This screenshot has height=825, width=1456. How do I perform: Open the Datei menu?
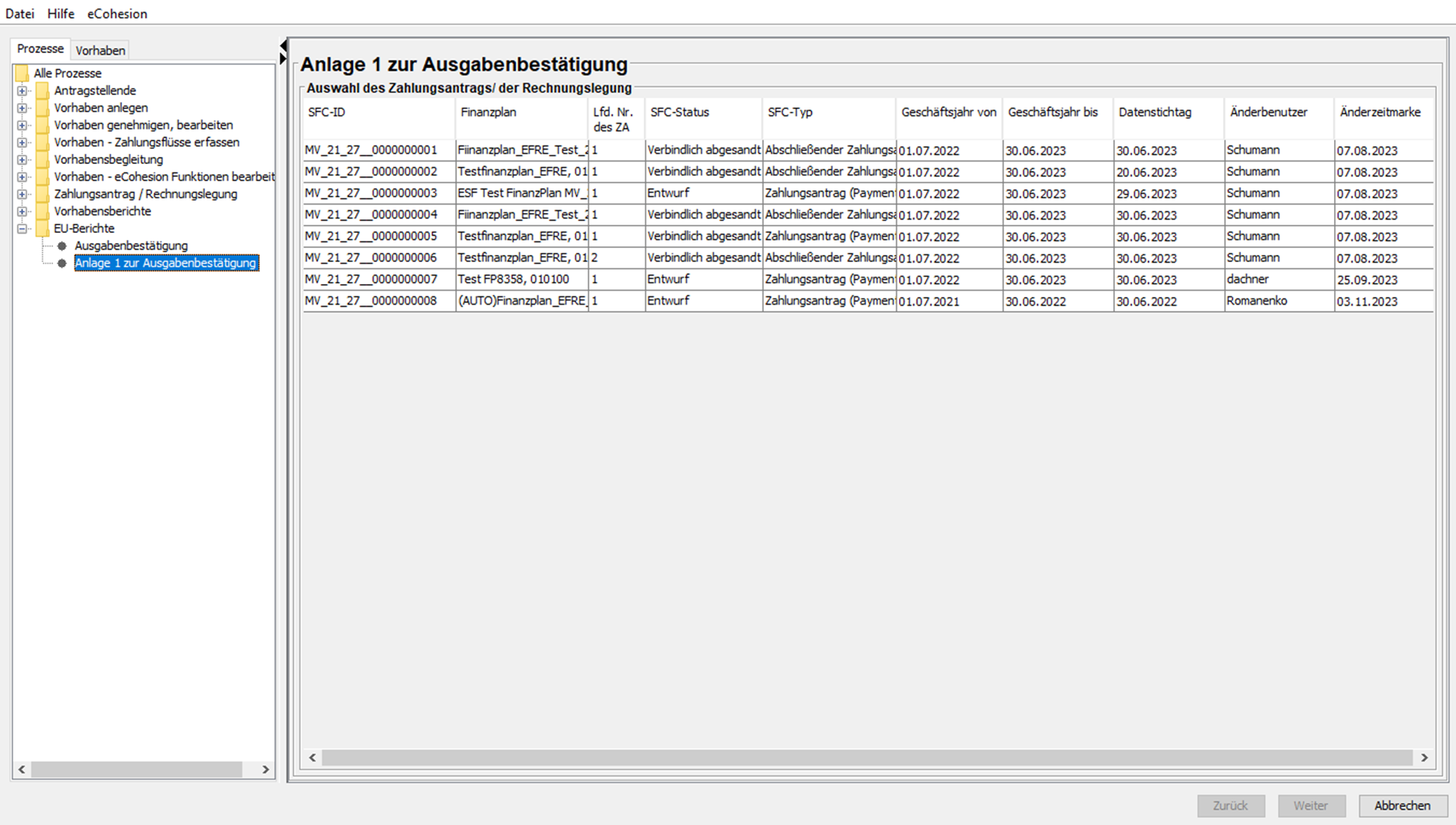(x=20, y=14)
